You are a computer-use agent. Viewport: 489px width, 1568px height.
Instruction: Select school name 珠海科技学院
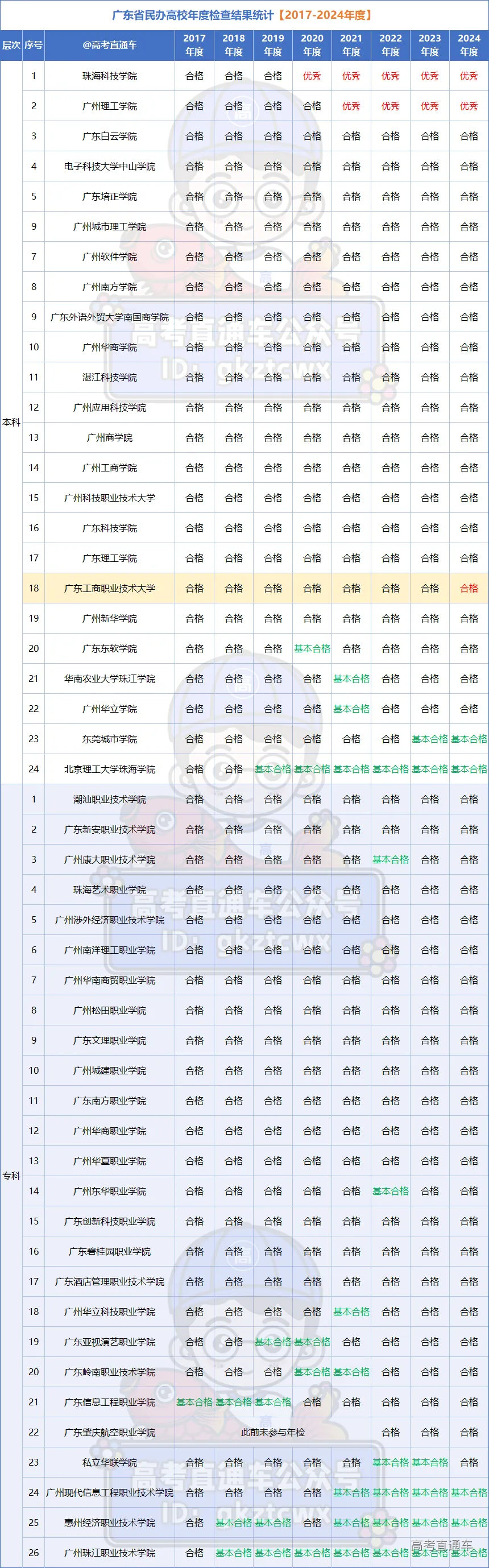pyautogui.click(x=110, y=76)
